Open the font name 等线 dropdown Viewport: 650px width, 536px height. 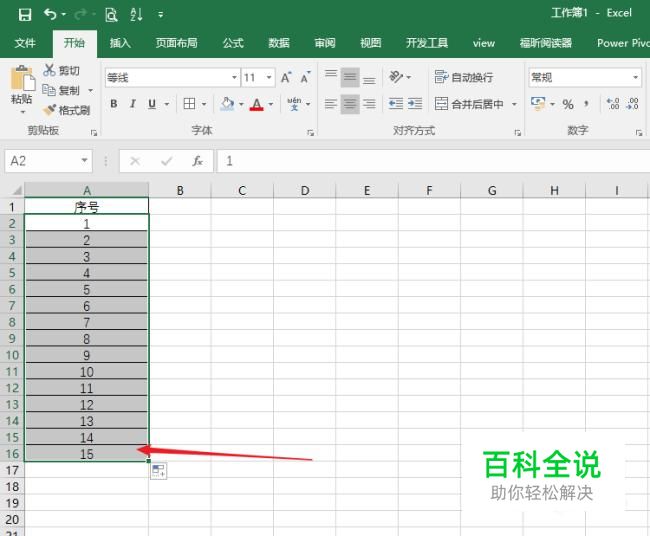[234, 78]
